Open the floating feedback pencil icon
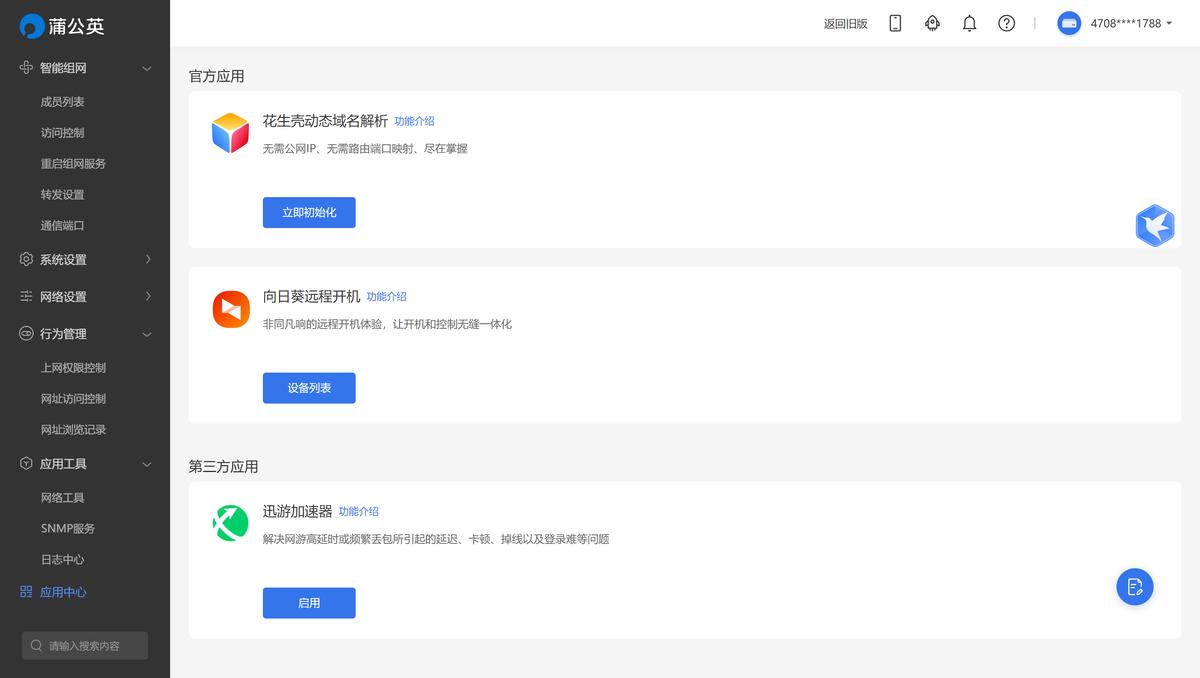 1134,587
